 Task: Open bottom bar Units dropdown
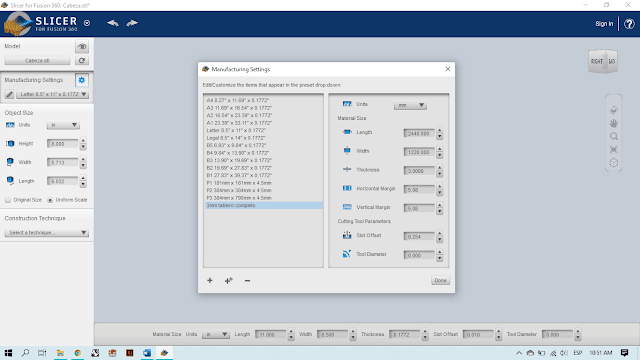(x=216, y=334)
